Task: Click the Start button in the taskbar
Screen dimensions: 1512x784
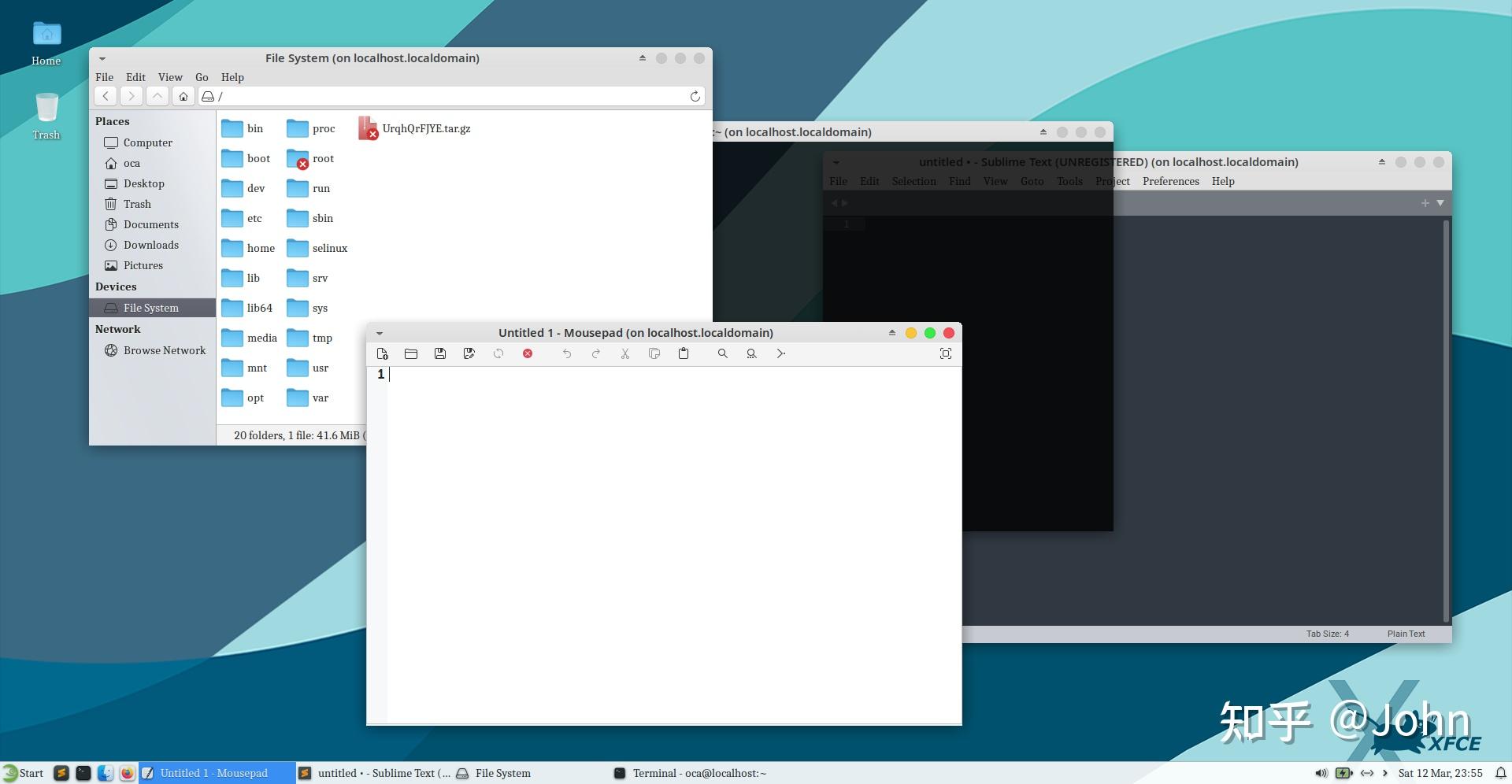Action: pos(24,773)
